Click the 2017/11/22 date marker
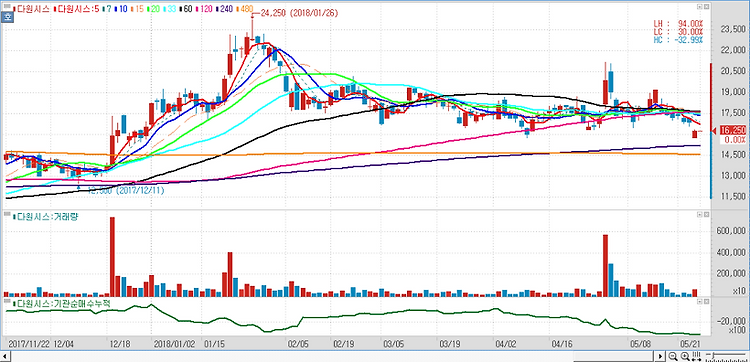 pyautogui.click(x=28, y=344)
